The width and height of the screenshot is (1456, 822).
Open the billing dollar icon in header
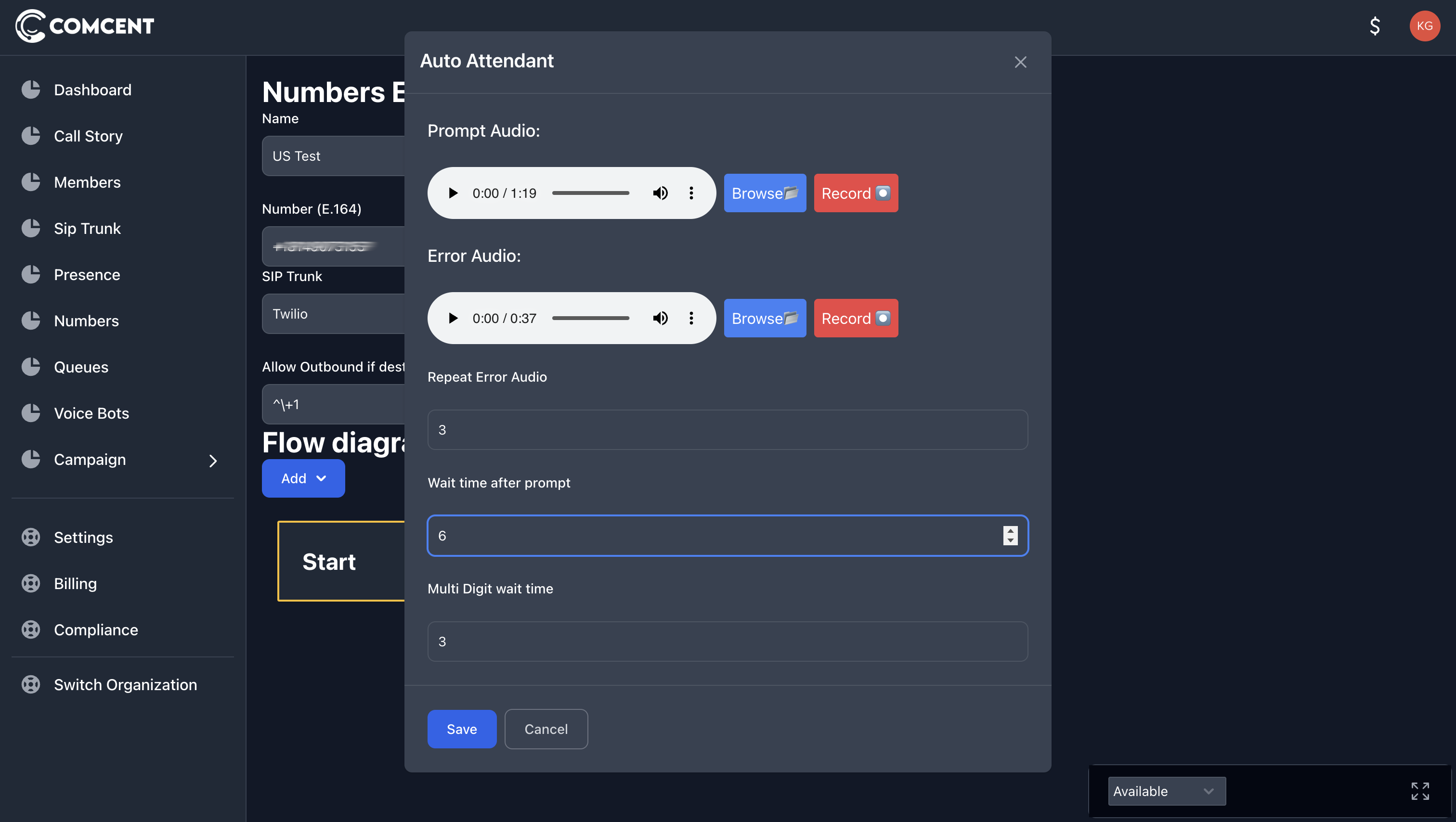pyautogui.click(x=1375, y=26)
